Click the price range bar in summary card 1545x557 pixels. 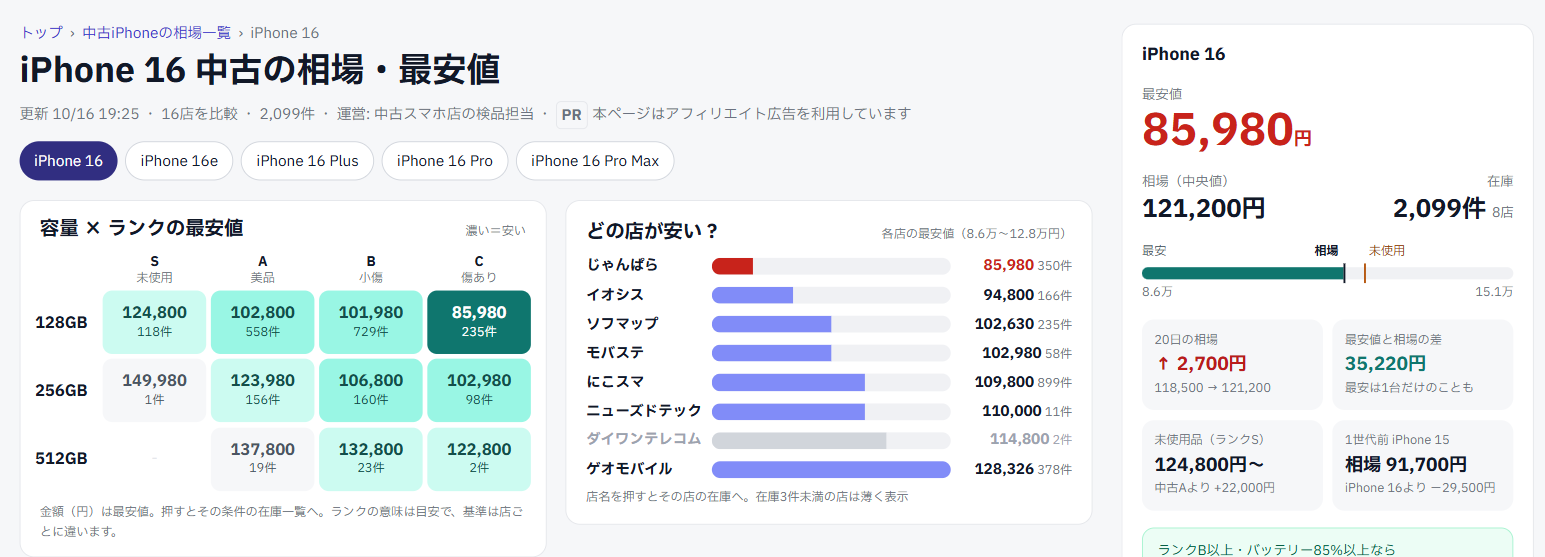point(1327,273)
